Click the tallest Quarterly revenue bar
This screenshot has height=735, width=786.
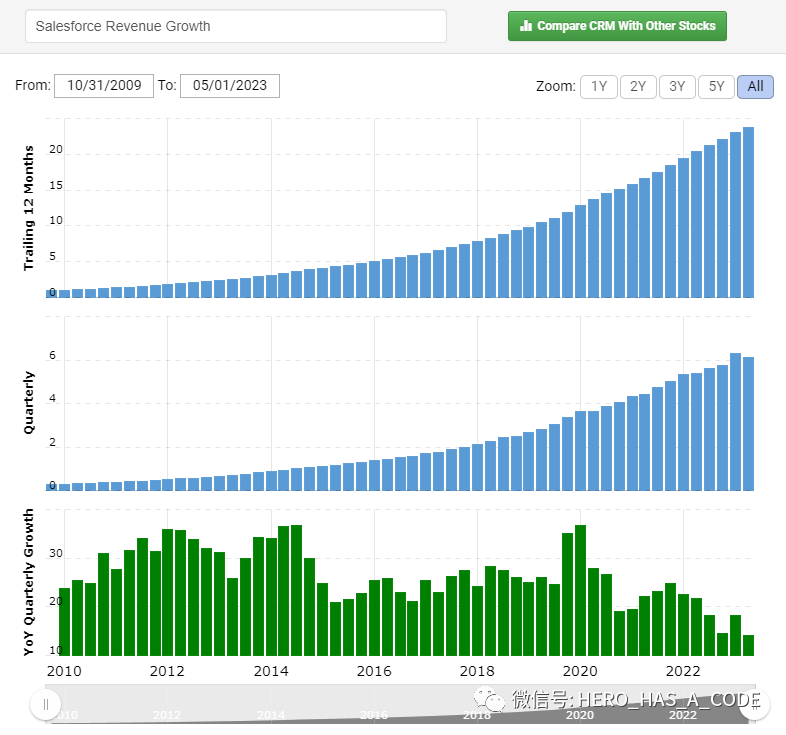pos(735,422)
